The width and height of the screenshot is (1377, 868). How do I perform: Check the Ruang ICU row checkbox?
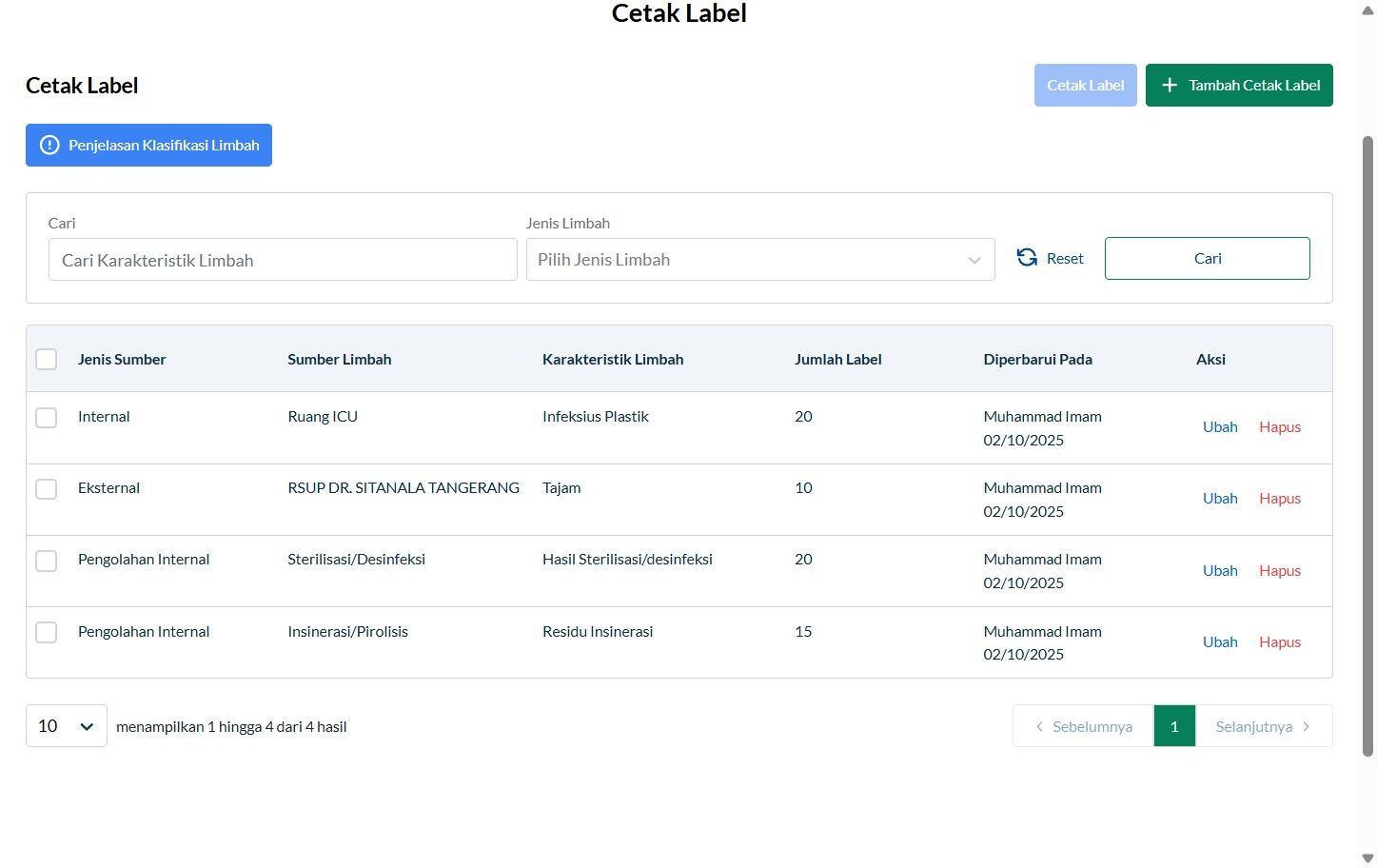click(46, 417)
